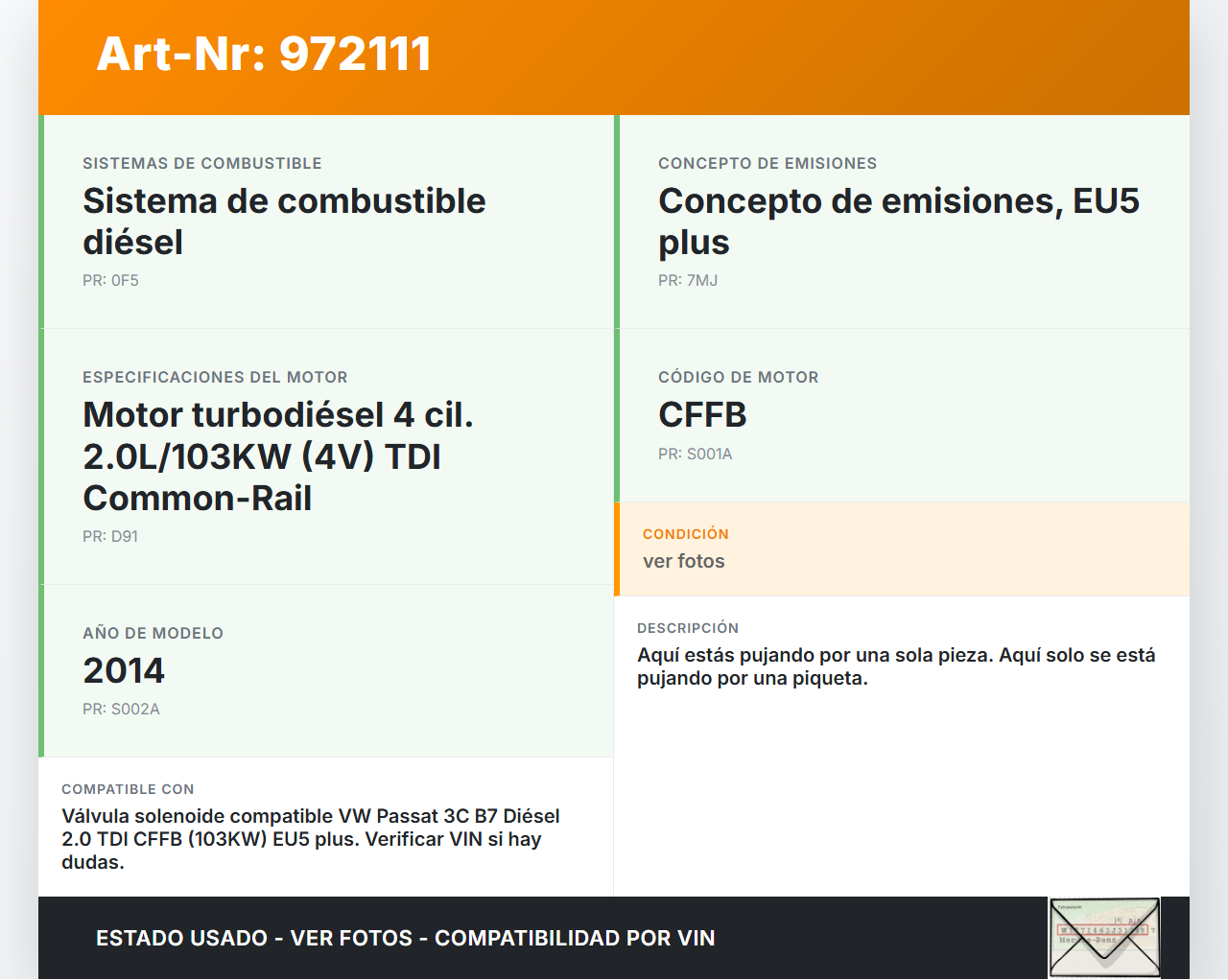Select the 'Art-Nr: 972111' heading
Image resolution: width=1228 pixels, height=980 pixels.
(264, 54)
